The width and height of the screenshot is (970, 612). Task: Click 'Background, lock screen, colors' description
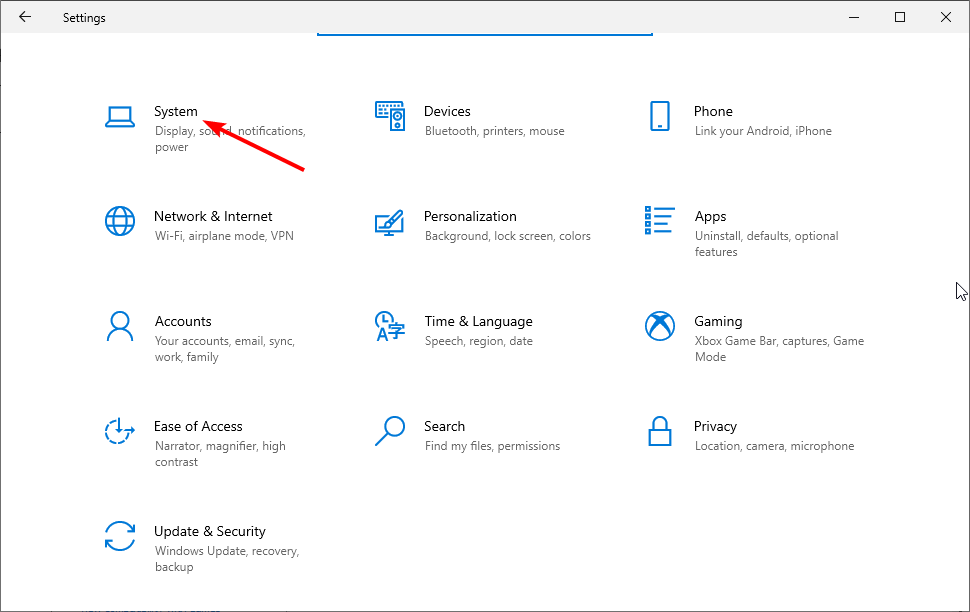pos(507,236)
